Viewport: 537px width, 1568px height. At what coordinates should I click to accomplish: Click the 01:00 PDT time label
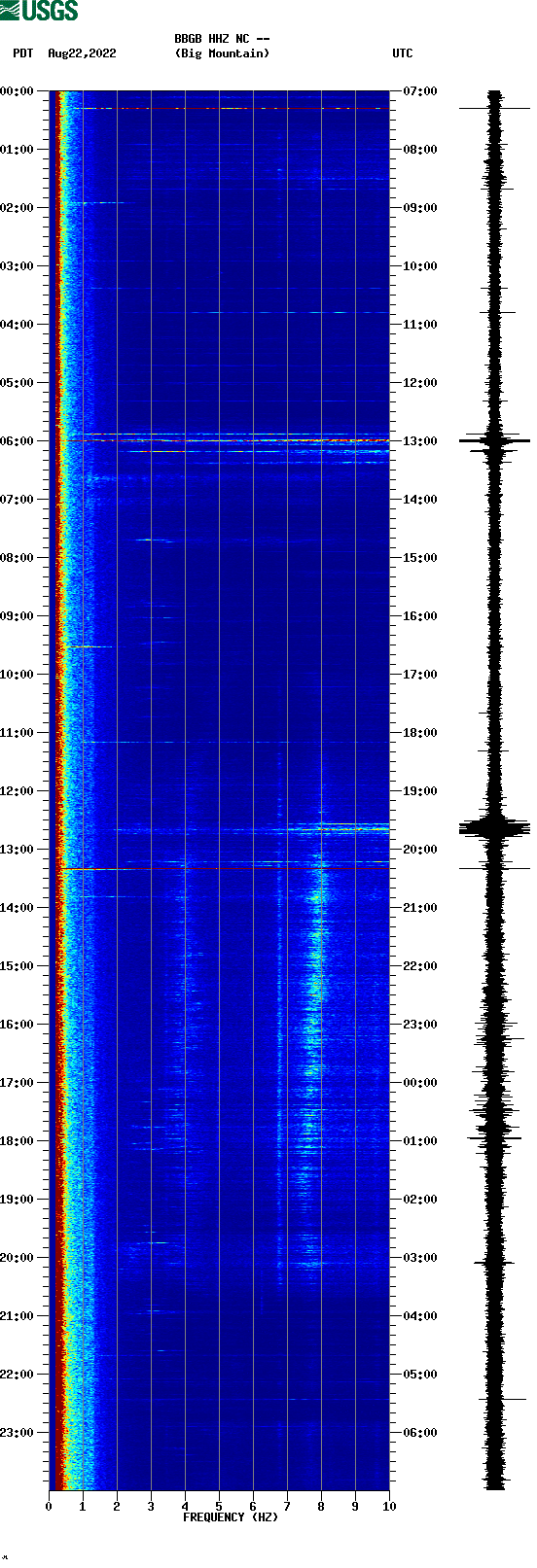(18, 150)
